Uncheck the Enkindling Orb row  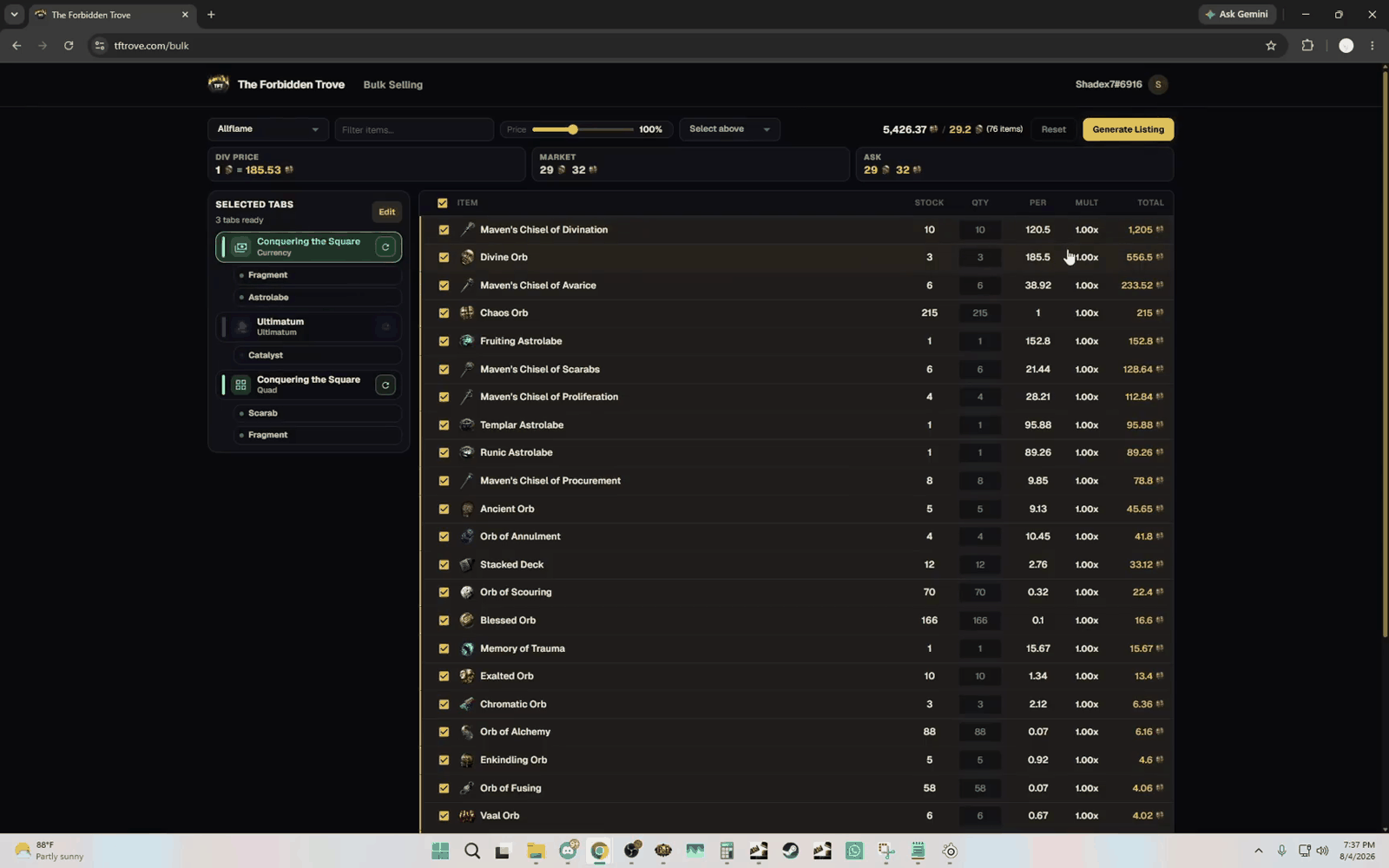tap(444, 760)
